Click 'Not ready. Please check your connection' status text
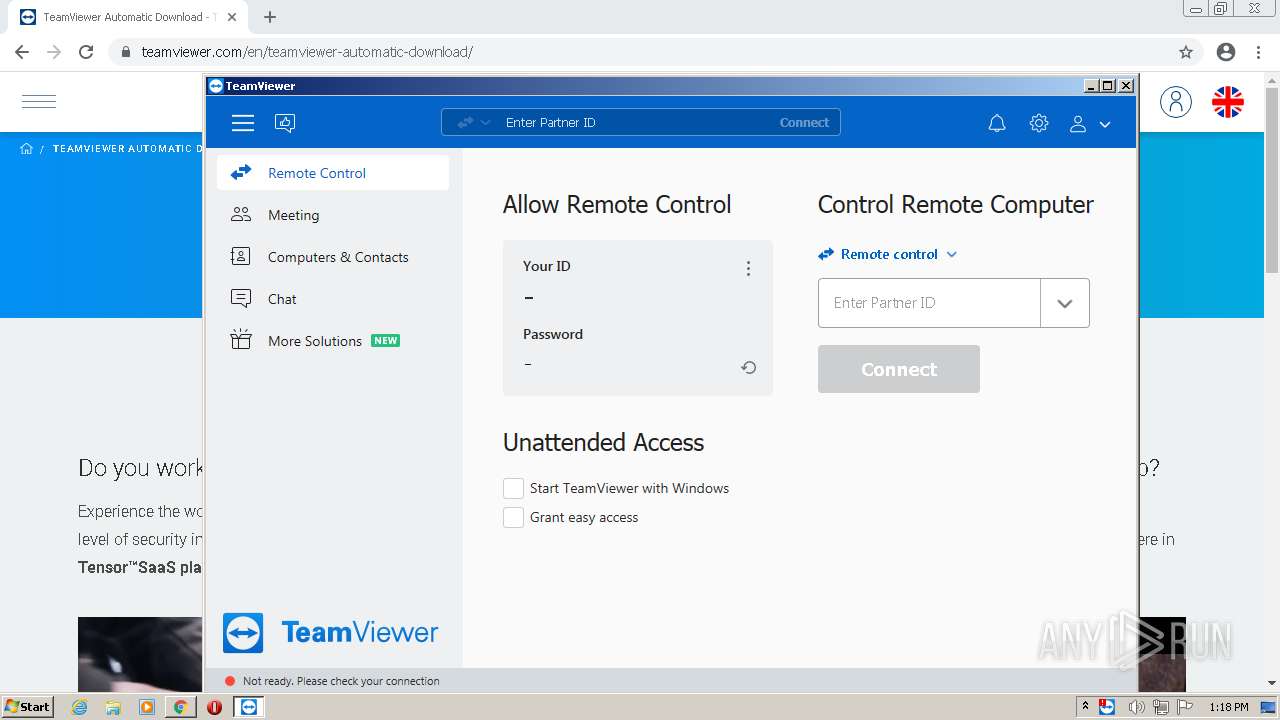The image size is (1280, 720). pyautogui.click(x=341, y=681)
